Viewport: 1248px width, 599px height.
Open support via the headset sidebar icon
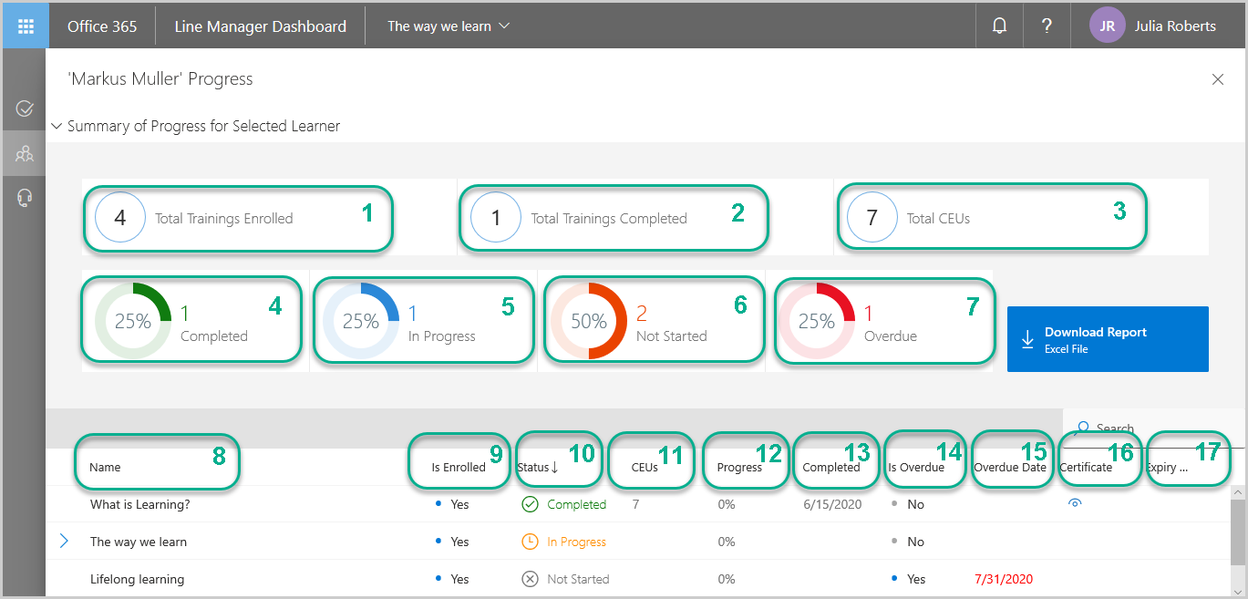point(24,196)
